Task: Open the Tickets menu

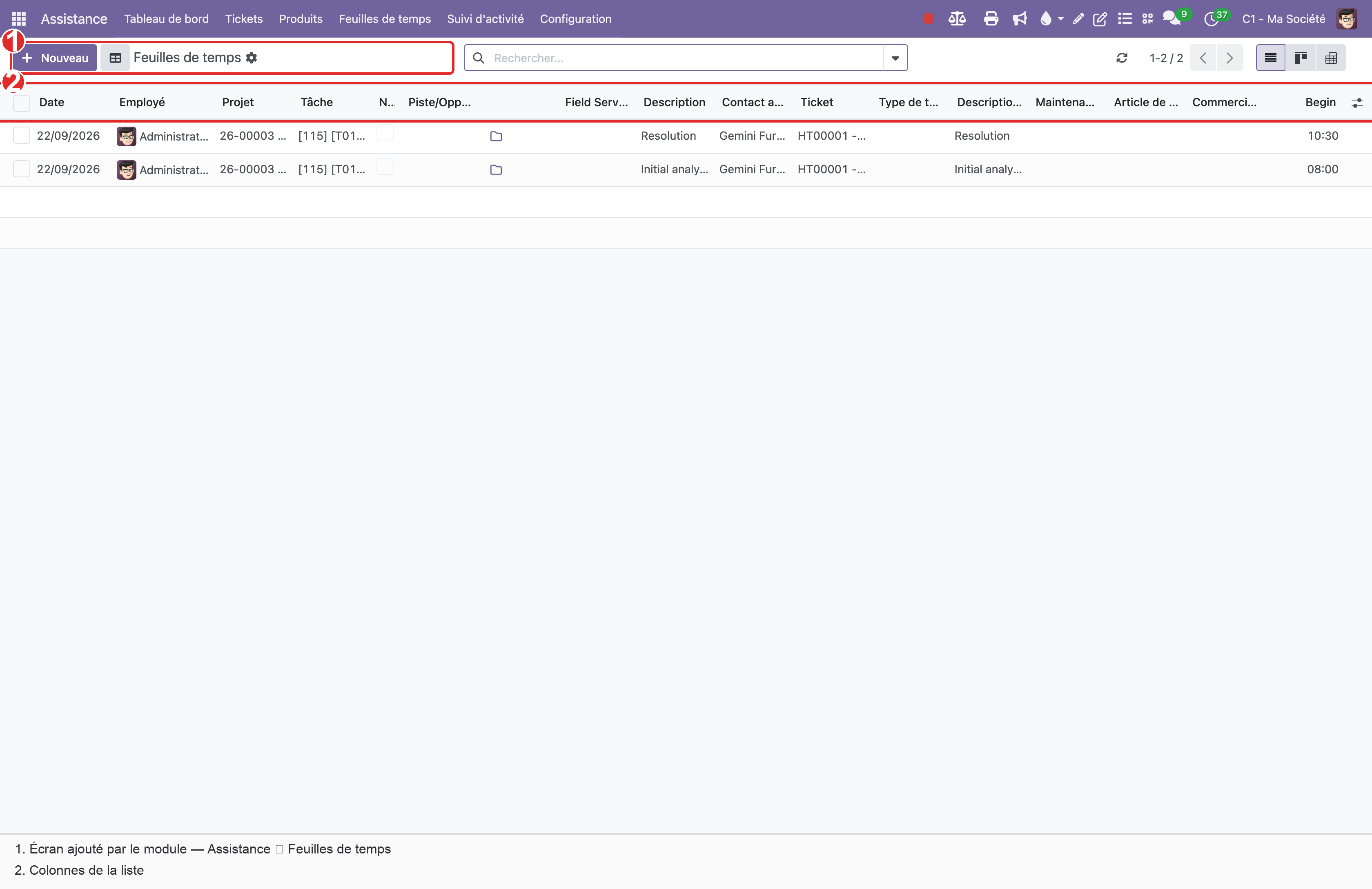Action: click(x=244, y=18)
